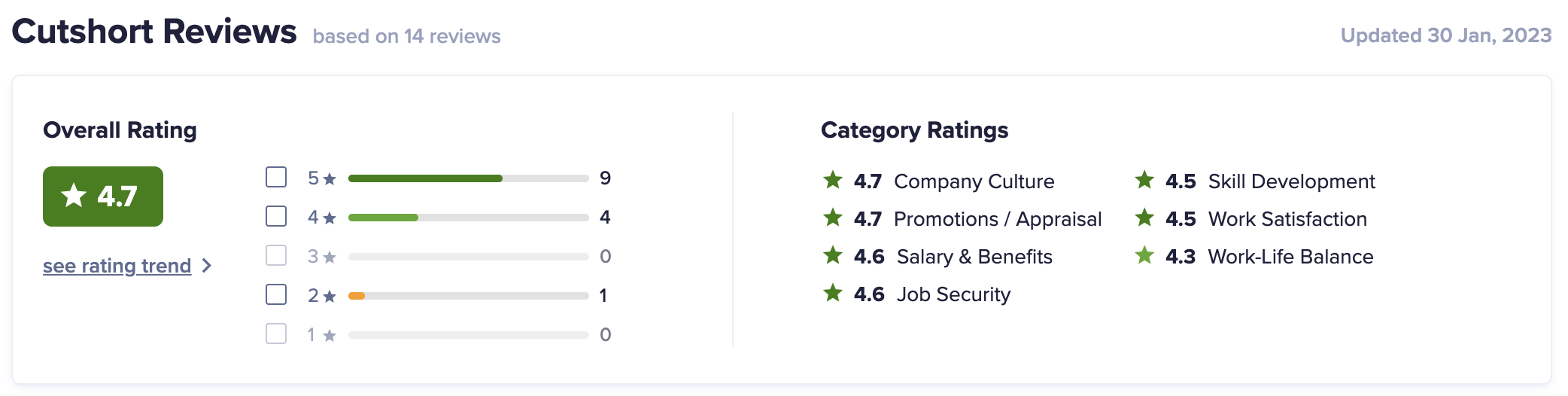Screen dimensions: 1568x396
Task: Click the star icon next to Promotions / Appraisal
Action: 832,218
